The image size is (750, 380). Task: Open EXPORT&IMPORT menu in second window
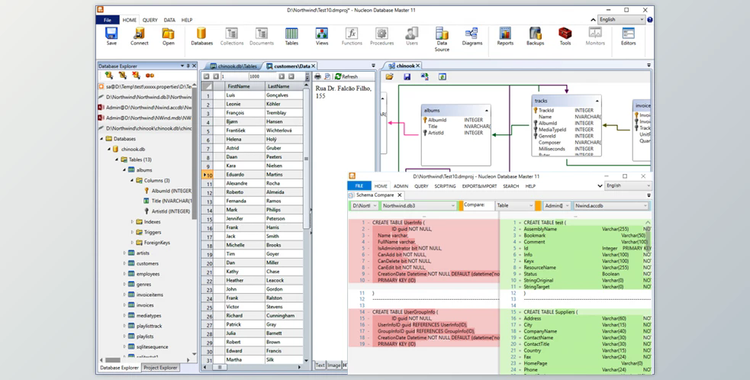tap(479, 186)
